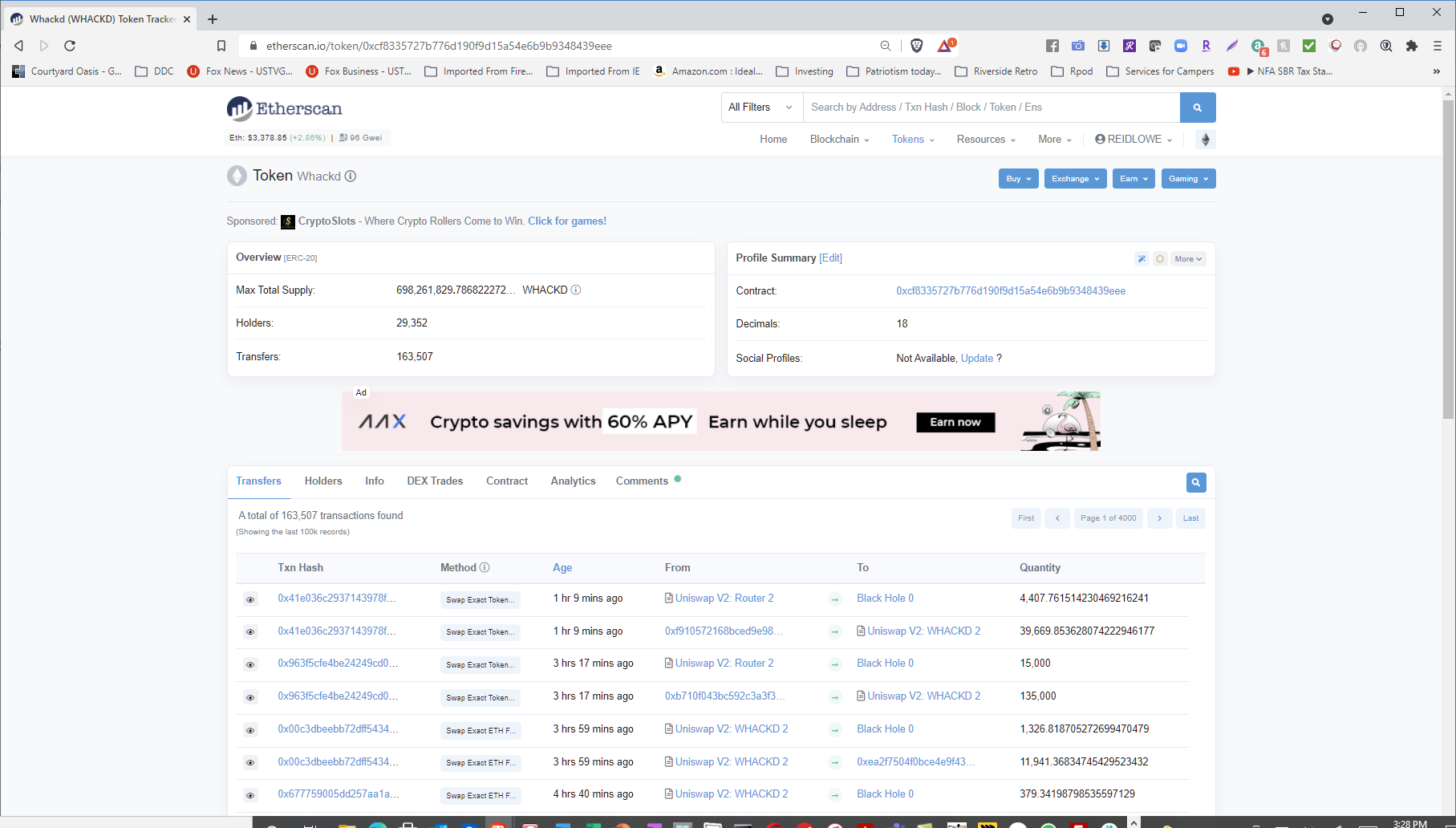Click the 'Click for games!' sponsored link
Image resolution: width=1456 pixels, height=828 pixels.
coord(567,221)
